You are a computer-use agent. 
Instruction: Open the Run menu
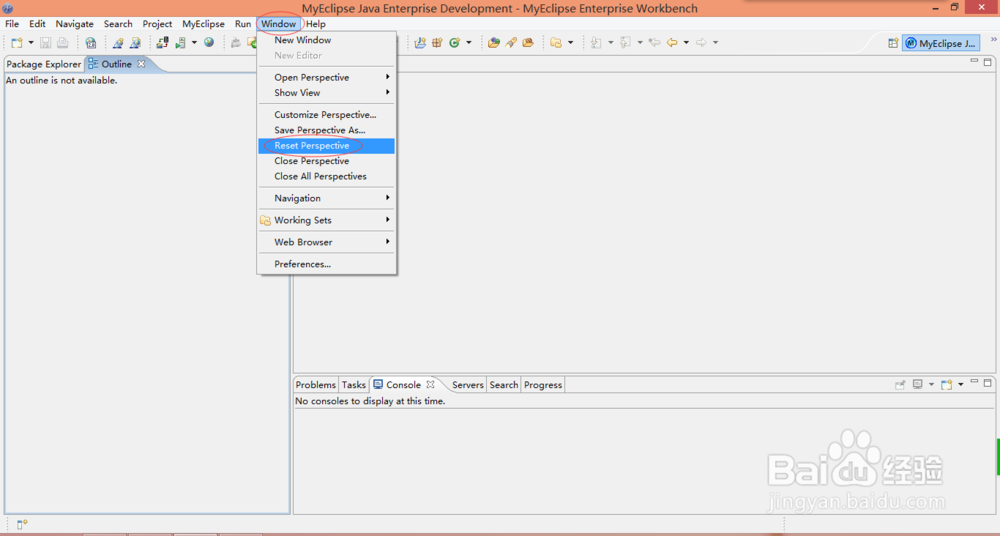(x=243, y=24)
